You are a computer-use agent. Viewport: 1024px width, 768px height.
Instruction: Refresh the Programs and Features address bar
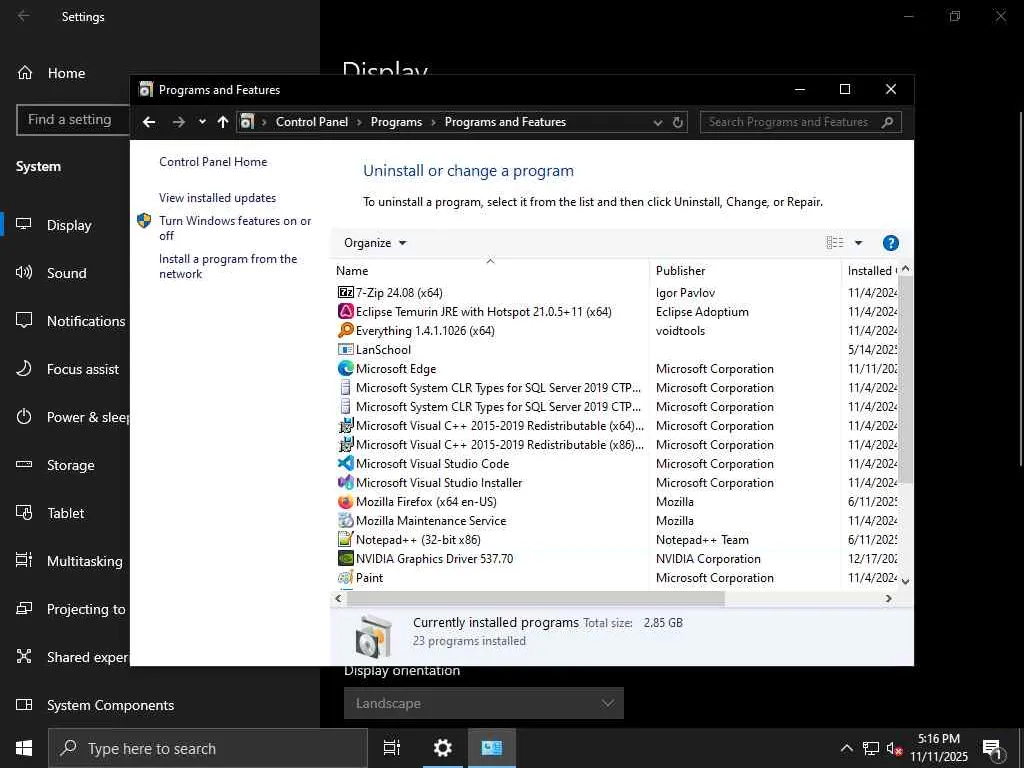coord(678,122)
